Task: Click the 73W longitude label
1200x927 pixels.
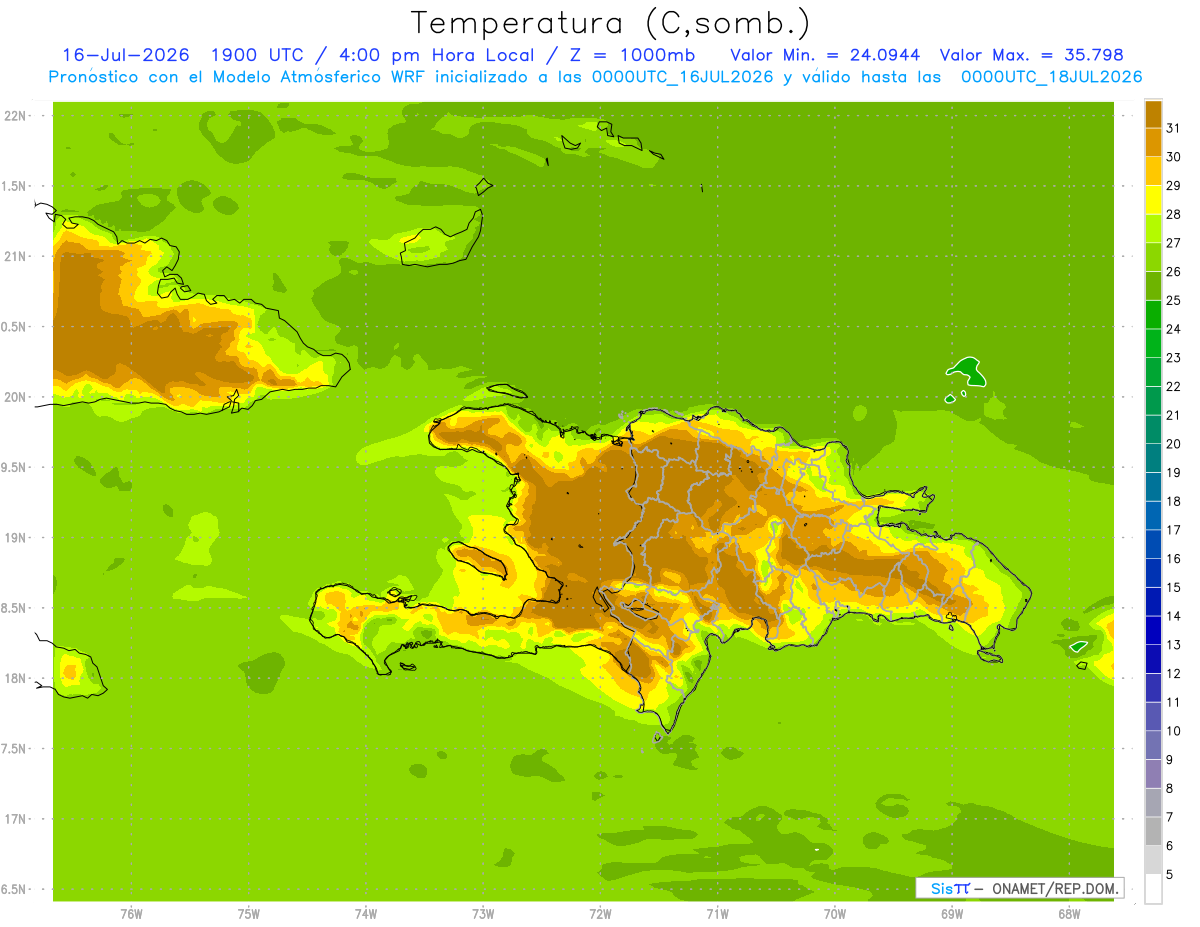Action: [483, 913]
